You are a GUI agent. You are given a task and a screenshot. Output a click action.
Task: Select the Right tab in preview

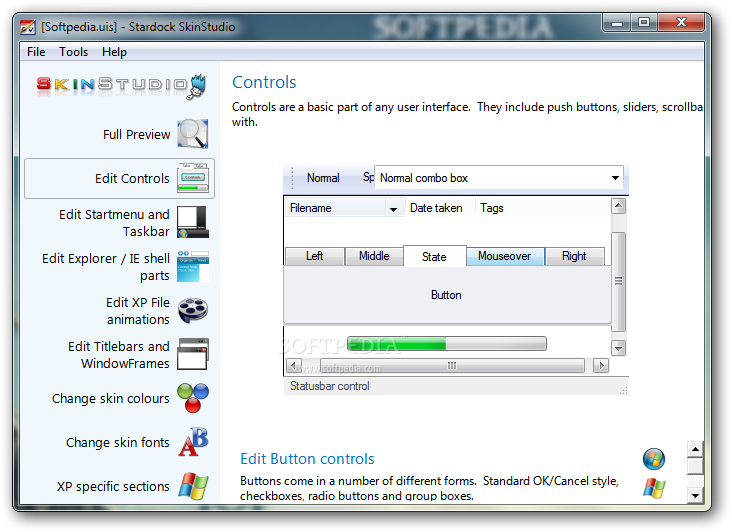(574, 256)
